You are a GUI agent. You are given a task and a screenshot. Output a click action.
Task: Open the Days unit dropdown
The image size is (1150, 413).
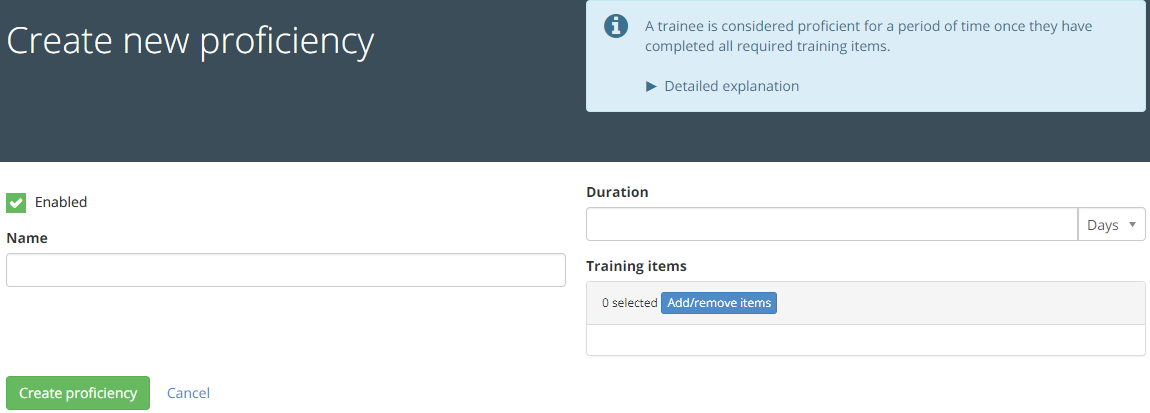1111,225
